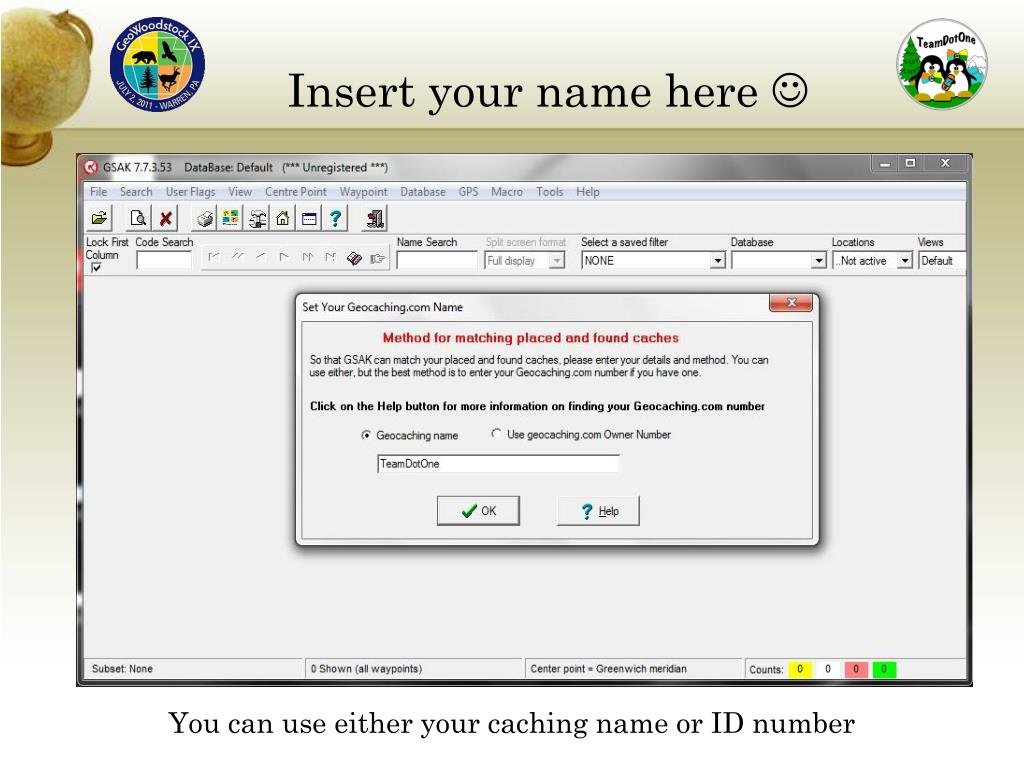1024x768 pixels.
Task: Open the Tools menu
Action: tap(549, 192)
